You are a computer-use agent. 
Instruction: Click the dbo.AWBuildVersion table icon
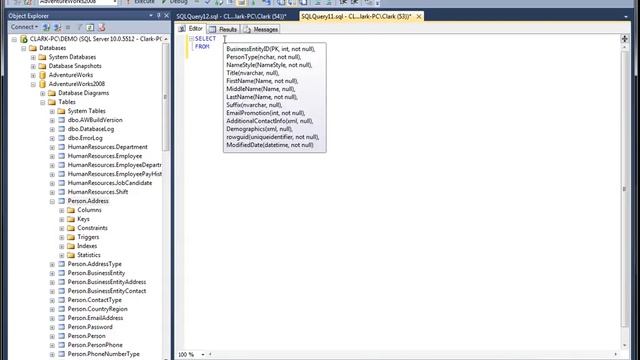(62, 120)
